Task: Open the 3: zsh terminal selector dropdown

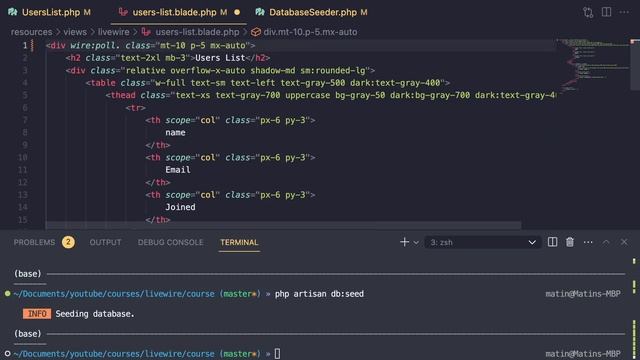Action: tap(483, 242)
